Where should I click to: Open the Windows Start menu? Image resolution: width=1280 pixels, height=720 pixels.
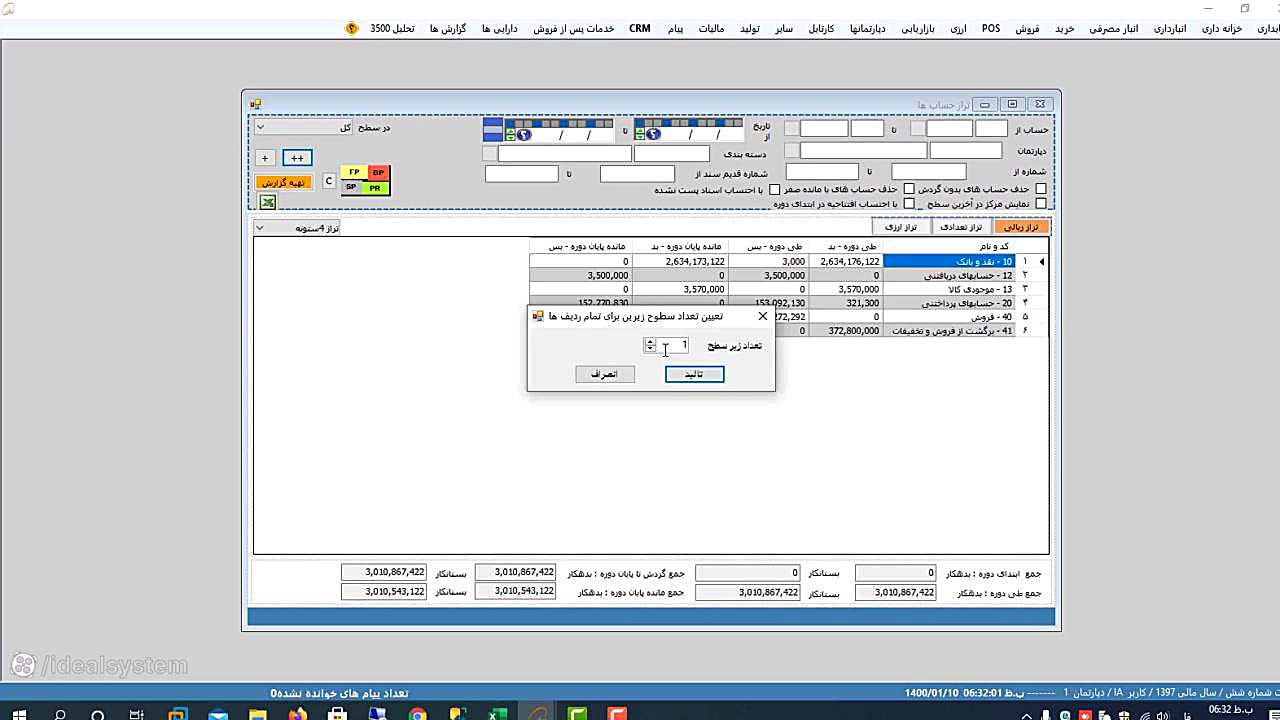pyautogui.click(x=18, y=715)
